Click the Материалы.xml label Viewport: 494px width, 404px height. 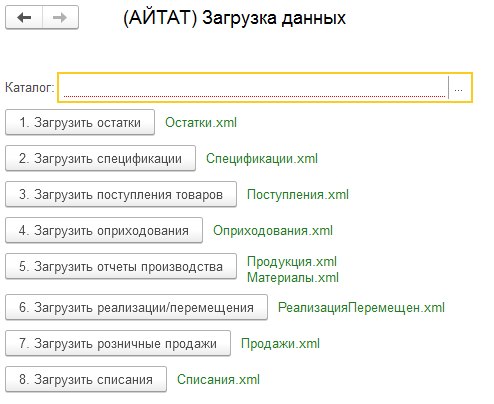click(x=293, y=277)
